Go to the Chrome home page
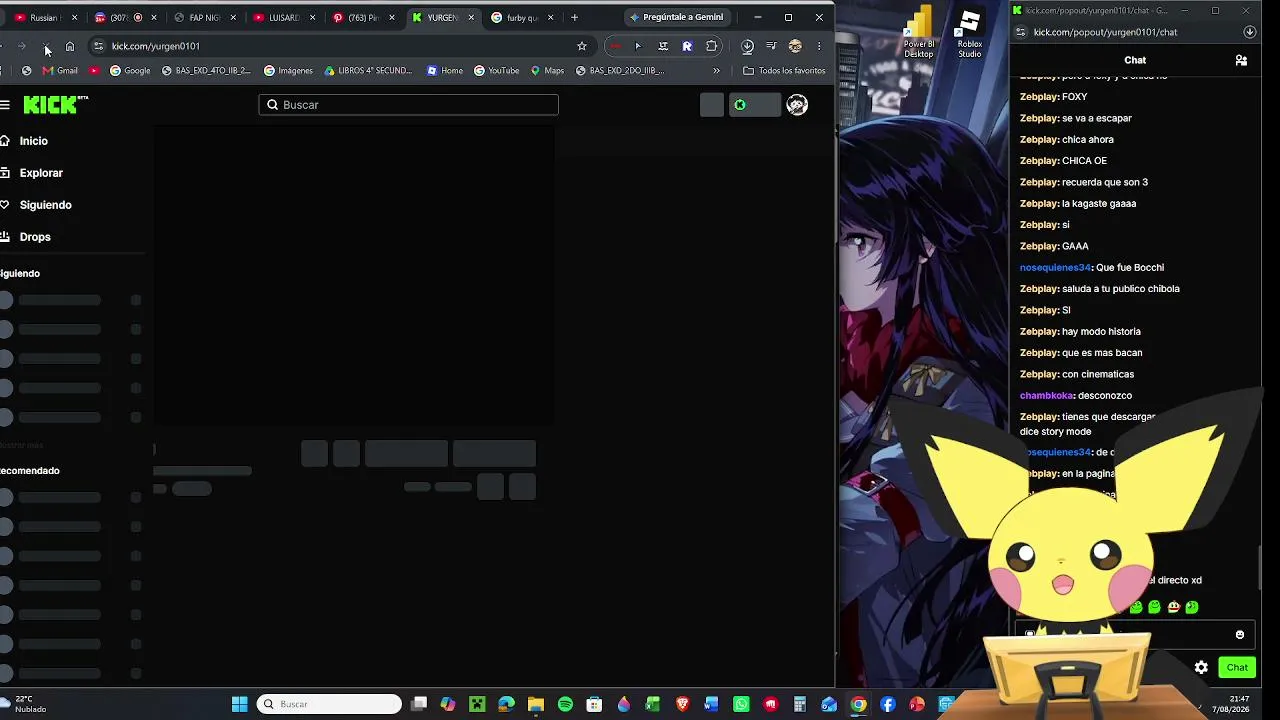Screen dimensions: 1280x720 click(x=70, y=46)
